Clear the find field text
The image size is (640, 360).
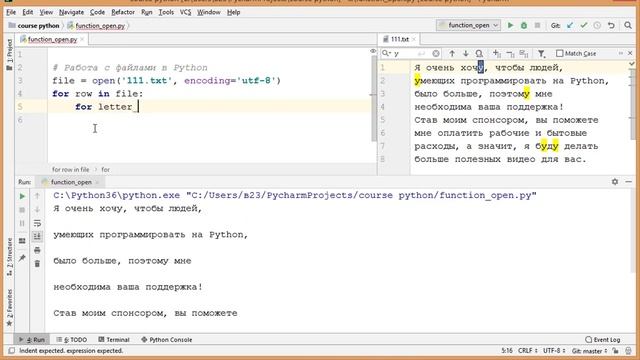pos(436,53)
